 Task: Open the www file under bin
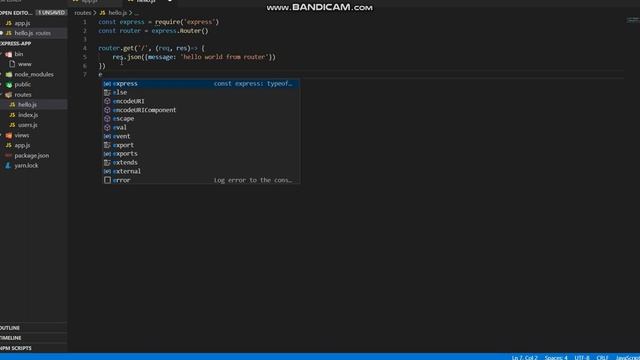[x=33, y=64]
